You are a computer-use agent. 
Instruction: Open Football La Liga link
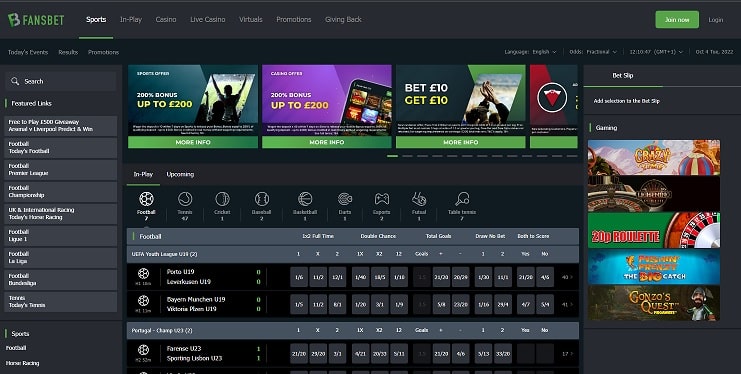(x=61, y=258)
